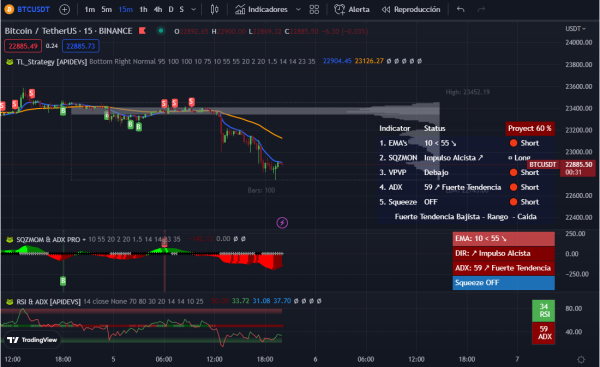
Task: Click the red sell price 22885.49
Action: 23,46
